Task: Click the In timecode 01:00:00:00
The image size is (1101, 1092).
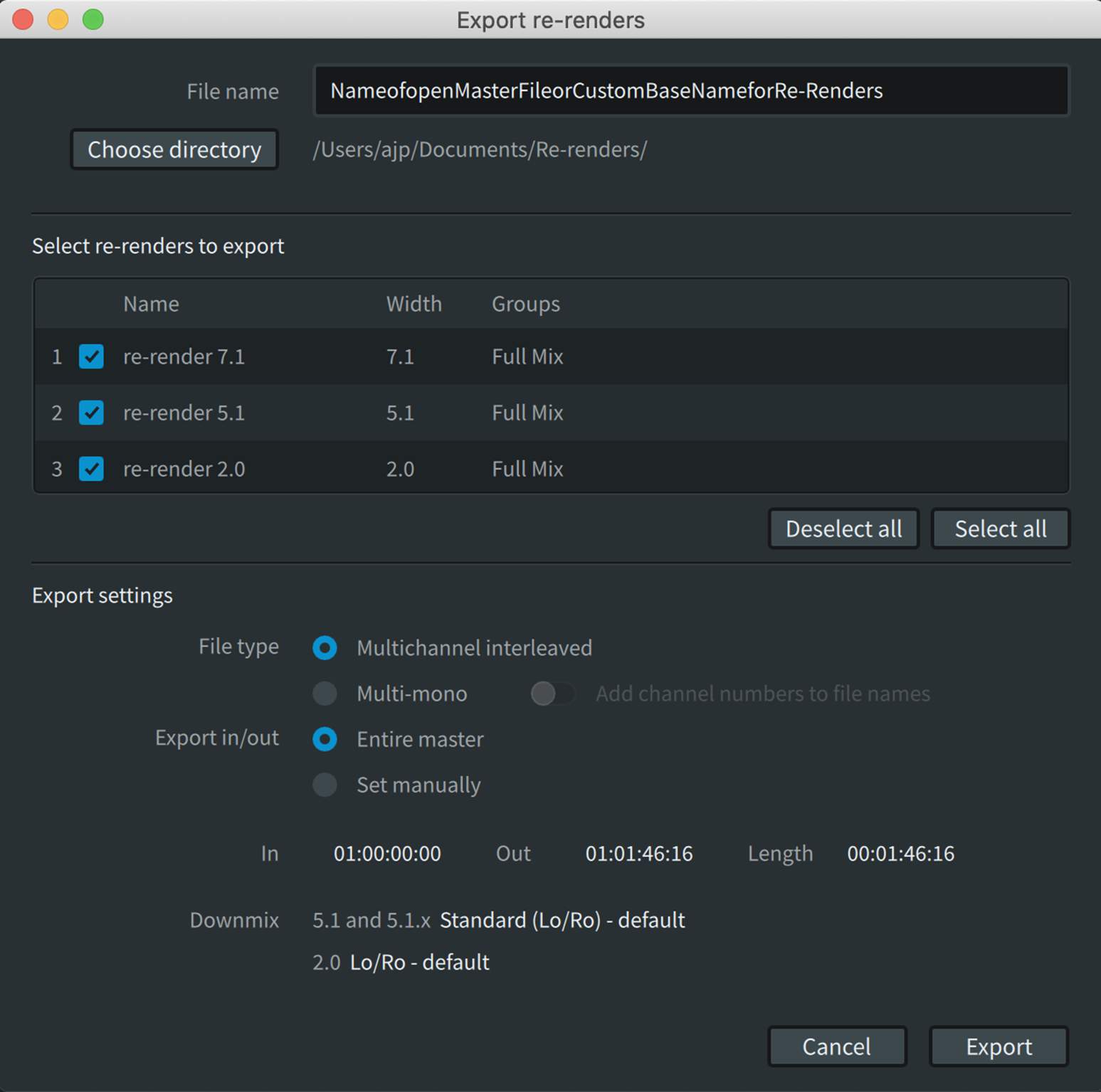Action: [387, 854]
